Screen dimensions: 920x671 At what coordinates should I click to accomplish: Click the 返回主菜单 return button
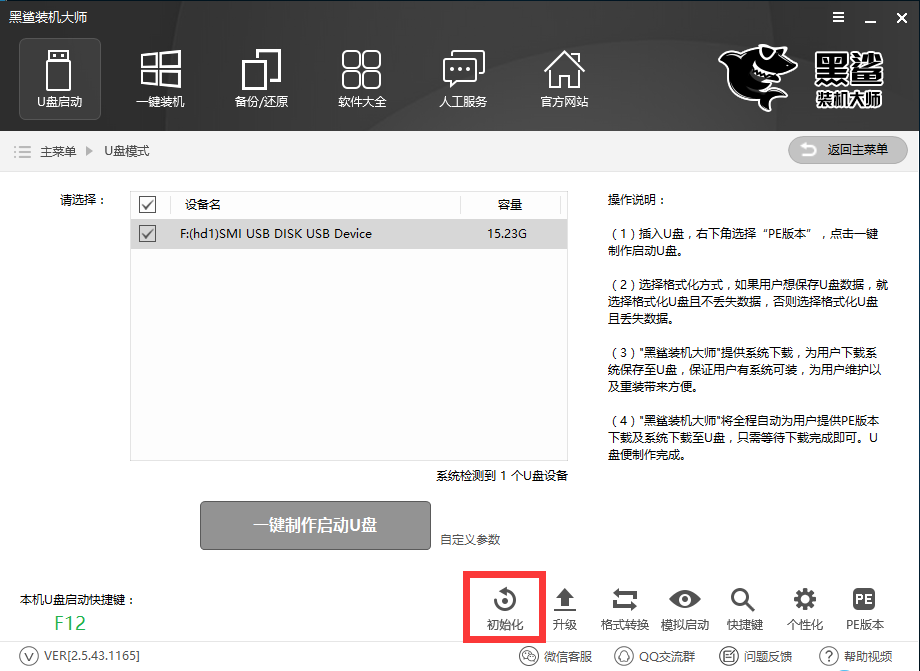pos(848,150)
